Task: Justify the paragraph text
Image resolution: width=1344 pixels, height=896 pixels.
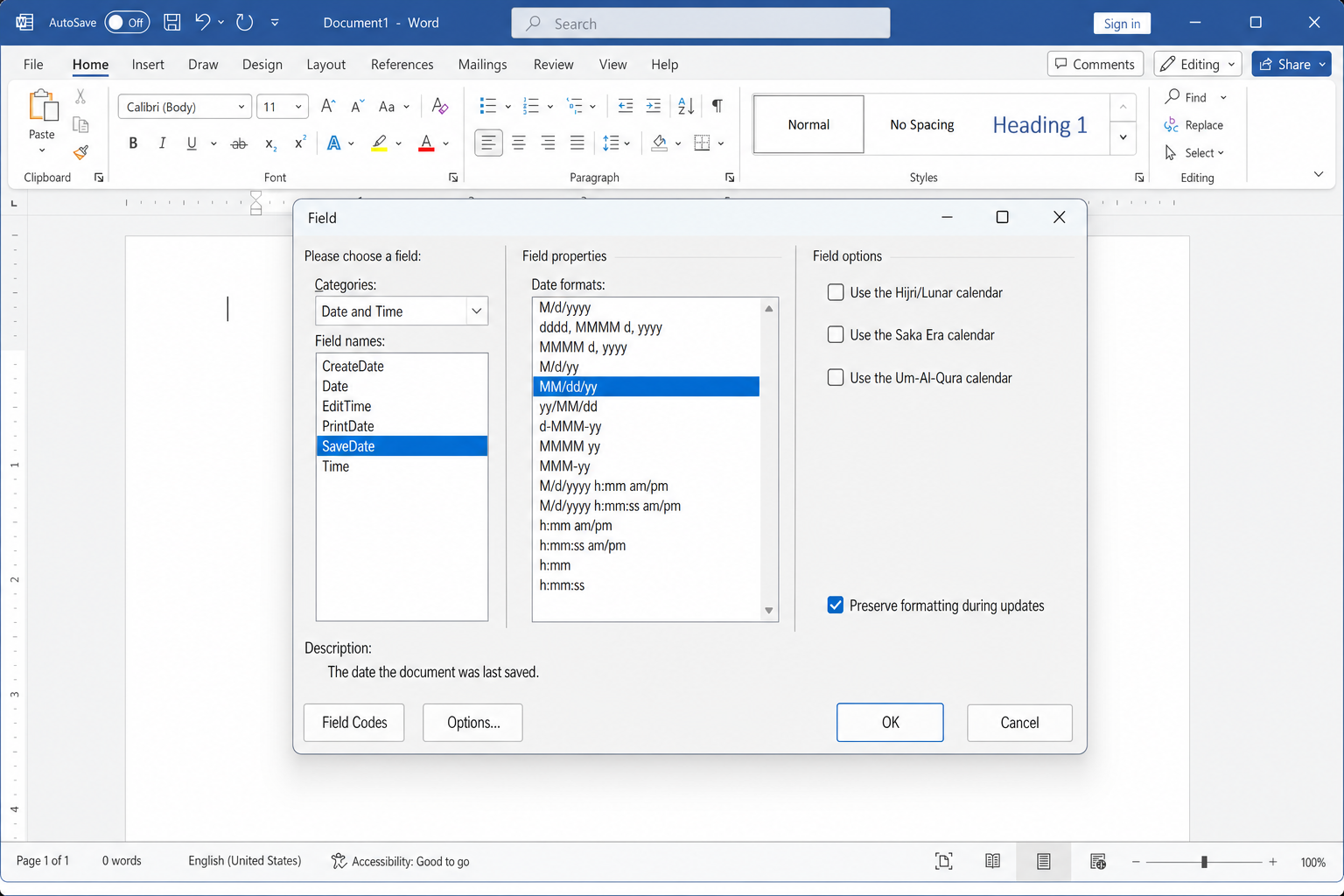Action: tap(577, 143)
